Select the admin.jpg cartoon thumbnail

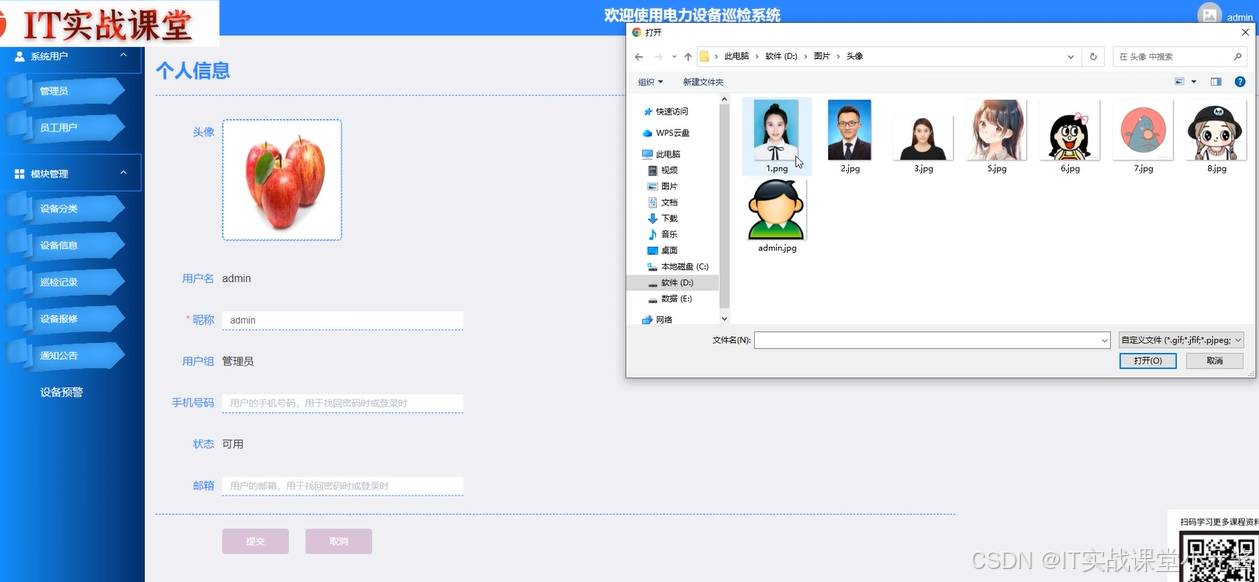[x=777, y=213]
